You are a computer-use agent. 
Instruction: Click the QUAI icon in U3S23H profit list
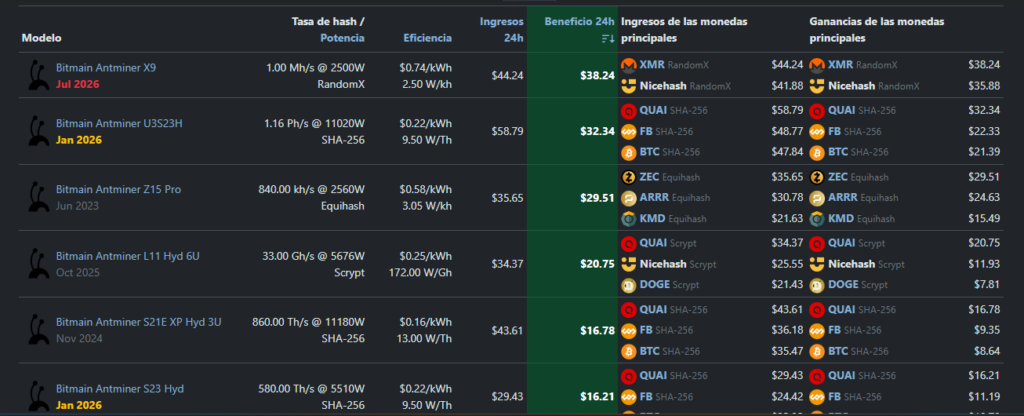(x=817, y=111)
